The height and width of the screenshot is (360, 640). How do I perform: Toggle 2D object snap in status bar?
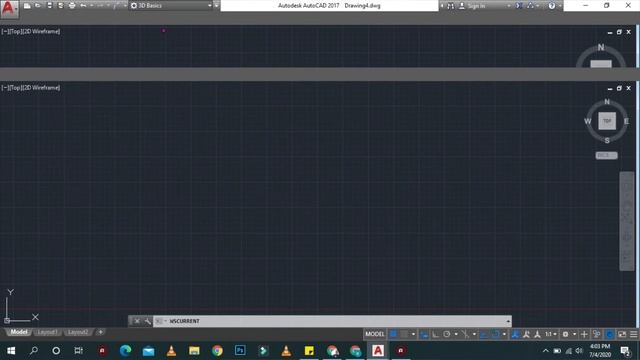tap(496, 334)
